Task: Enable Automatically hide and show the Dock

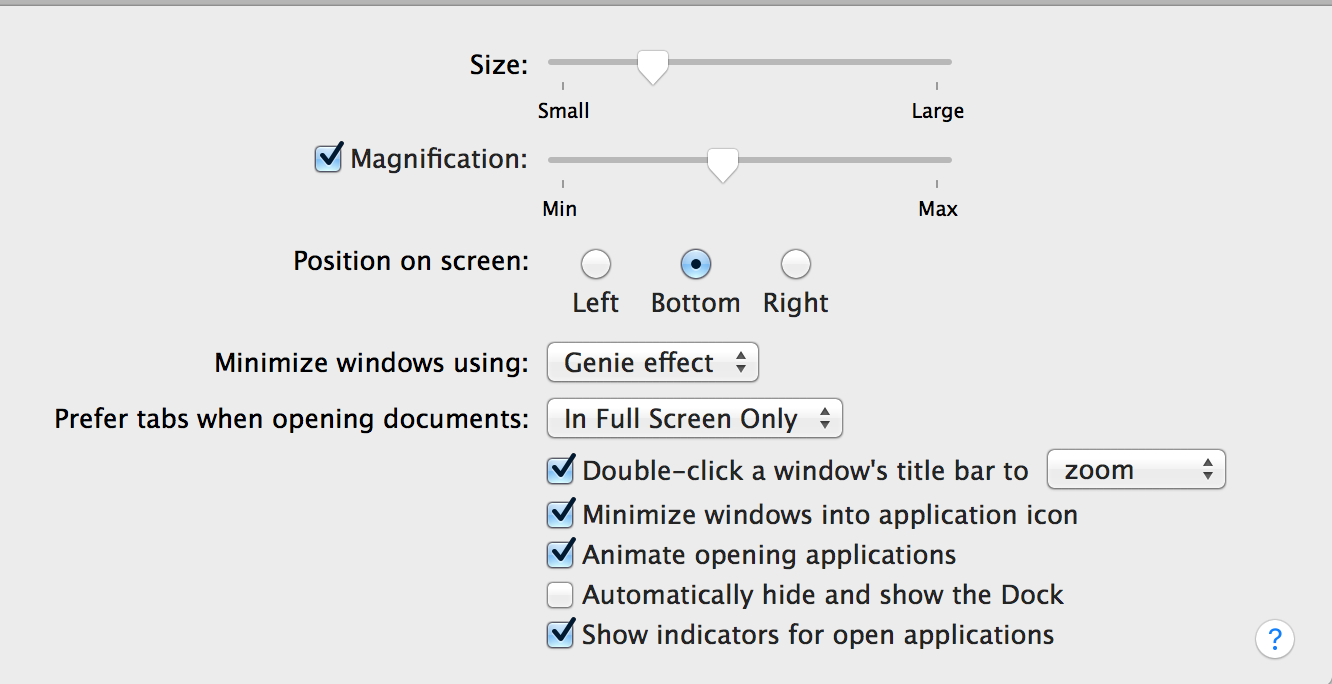Action: [560, 596]
